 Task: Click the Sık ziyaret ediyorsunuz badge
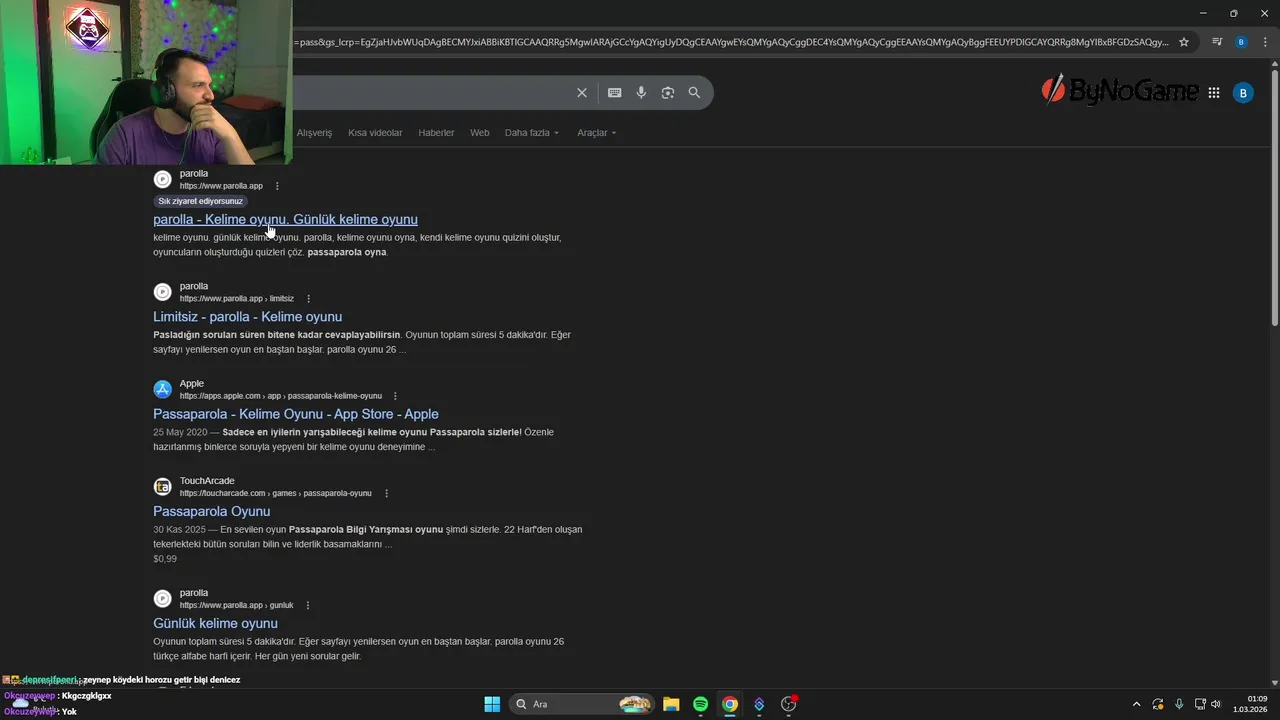(200, 201)
